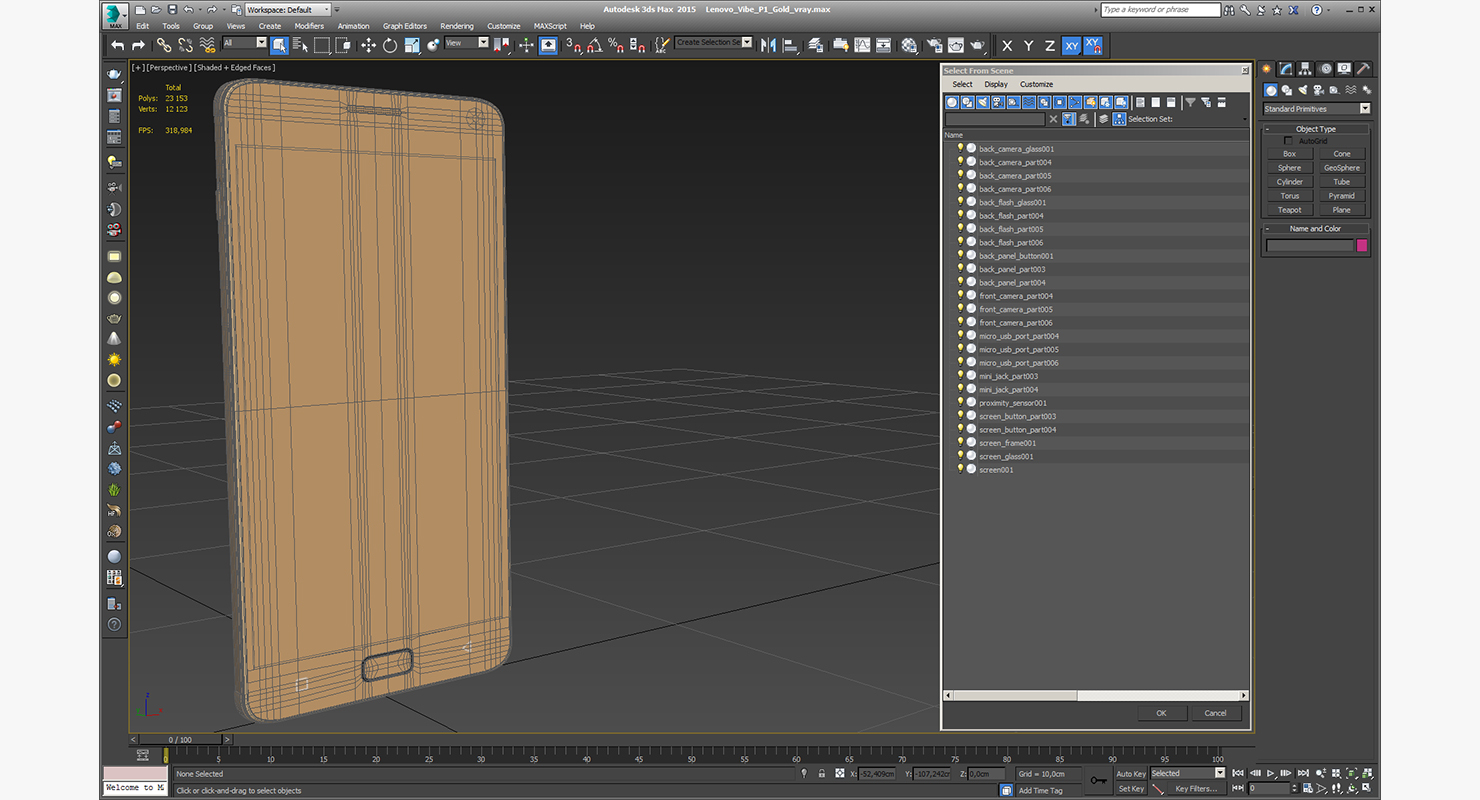This screenshot has height=800, width=1480.
Task: Click the time slider at 0 / 100
Action: pos(180,740)
